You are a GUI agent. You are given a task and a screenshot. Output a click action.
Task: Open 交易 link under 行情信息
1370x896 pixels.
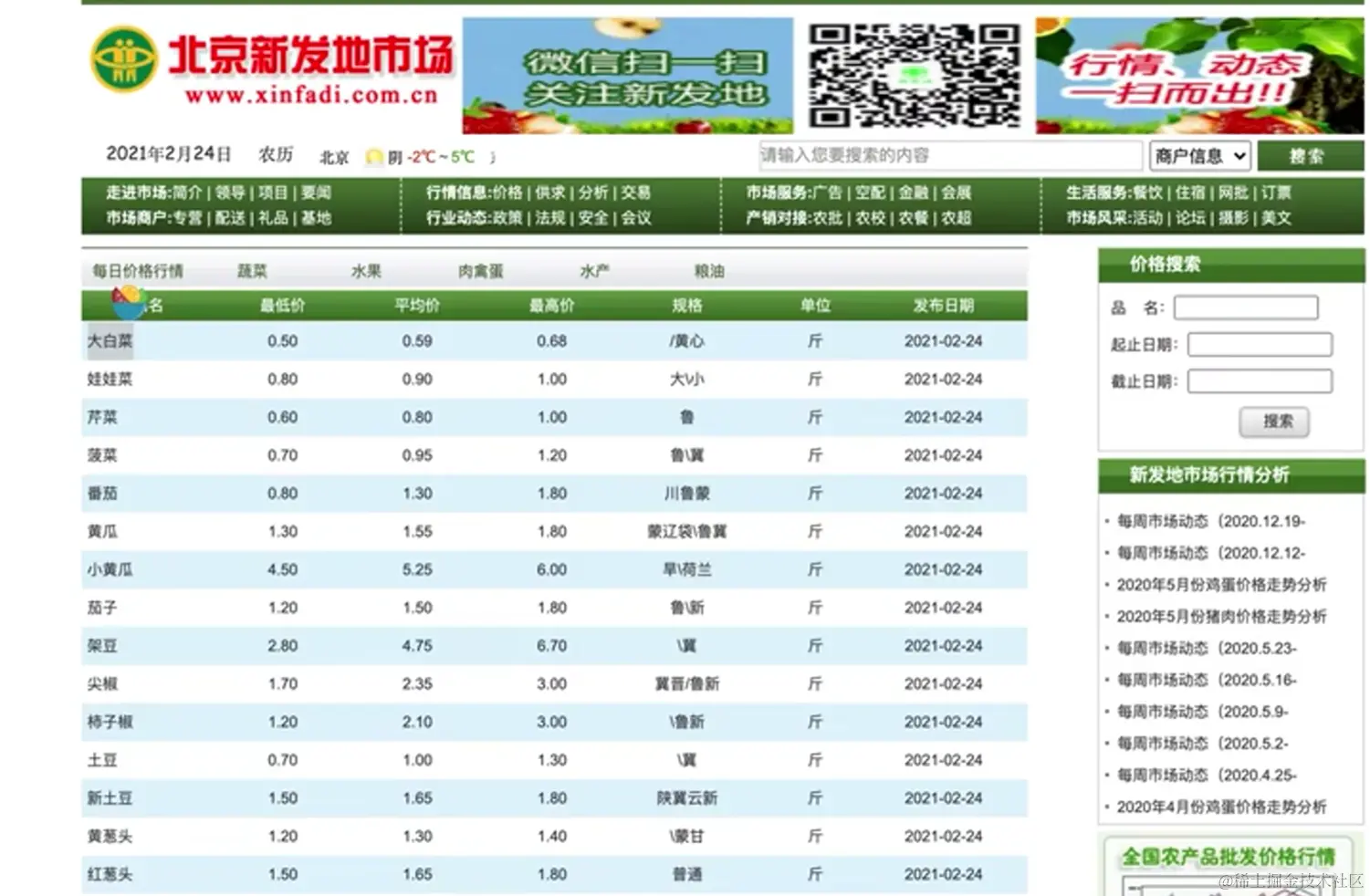point(636,193)
